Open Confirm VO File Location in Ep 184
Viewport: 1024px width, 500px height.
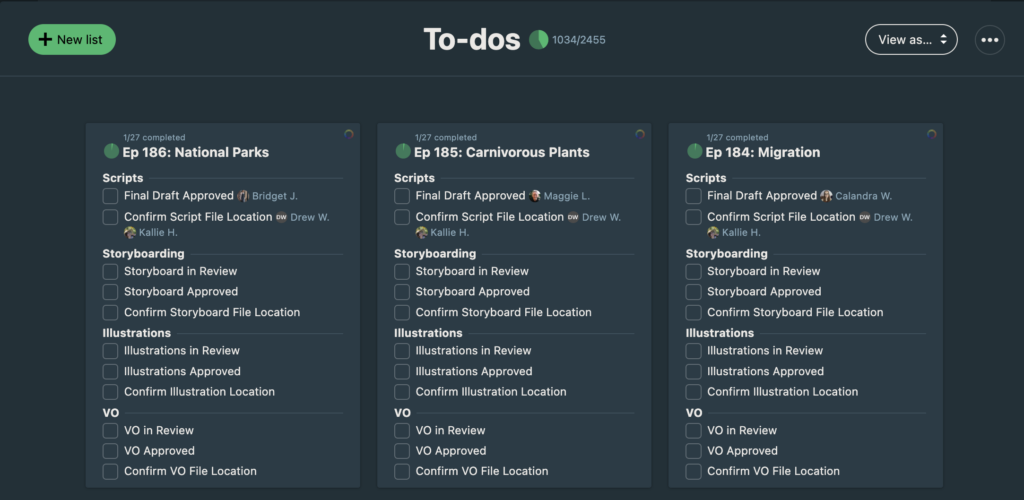click(773, 471)
